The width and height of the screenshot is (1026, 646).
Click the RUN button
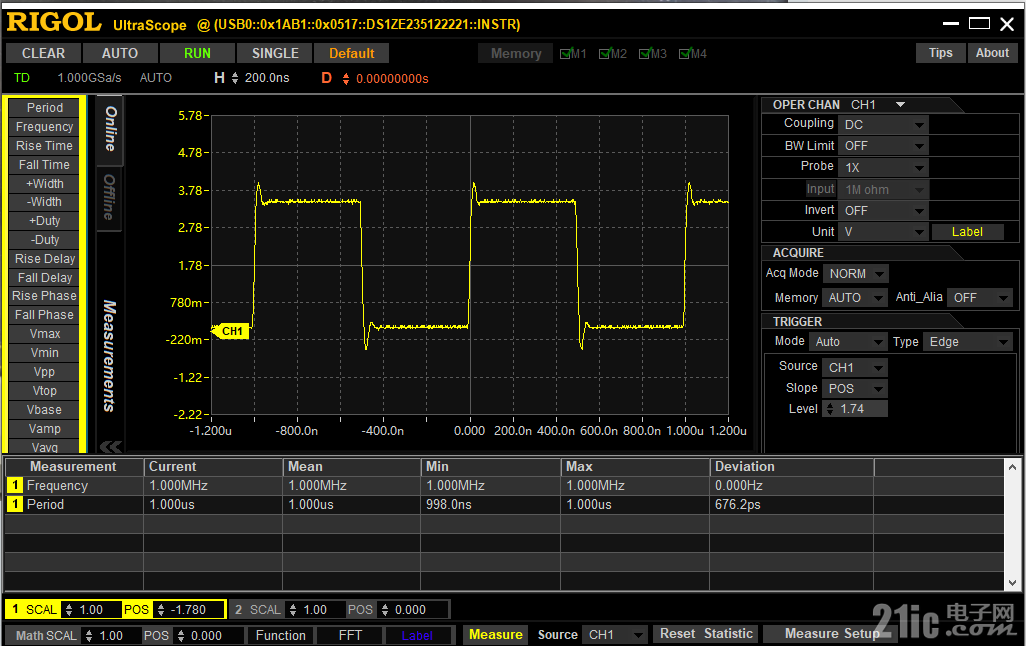(197, 54)
